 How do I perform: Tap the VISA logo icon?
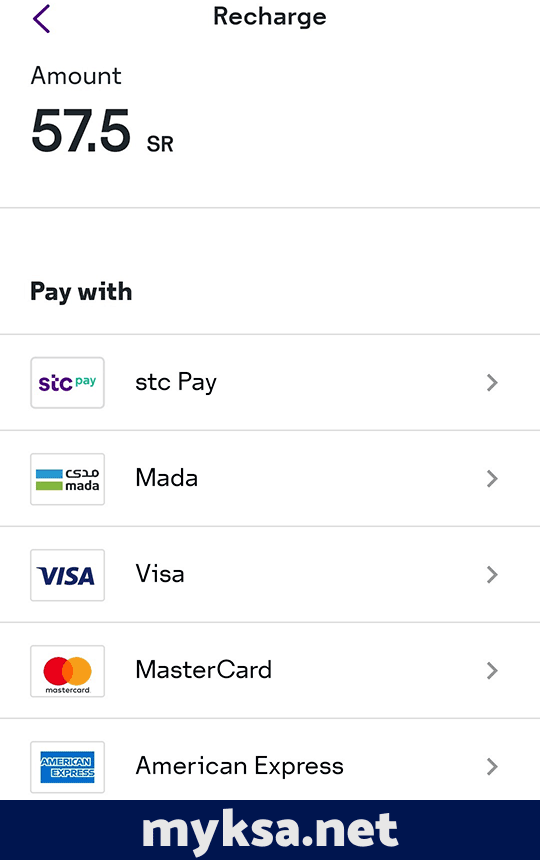(67, 575)
